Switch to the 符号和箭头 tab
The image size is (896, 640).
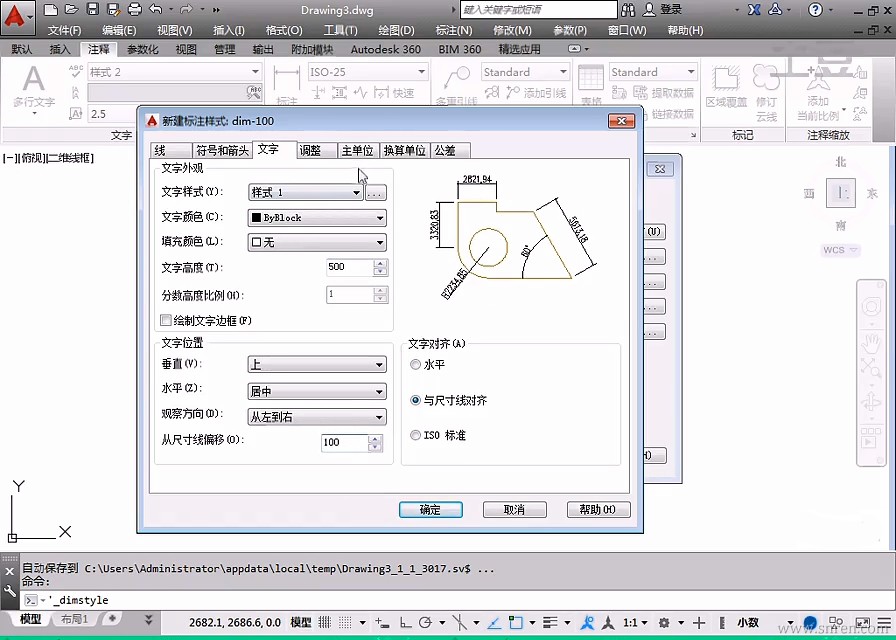coord(222,150)
